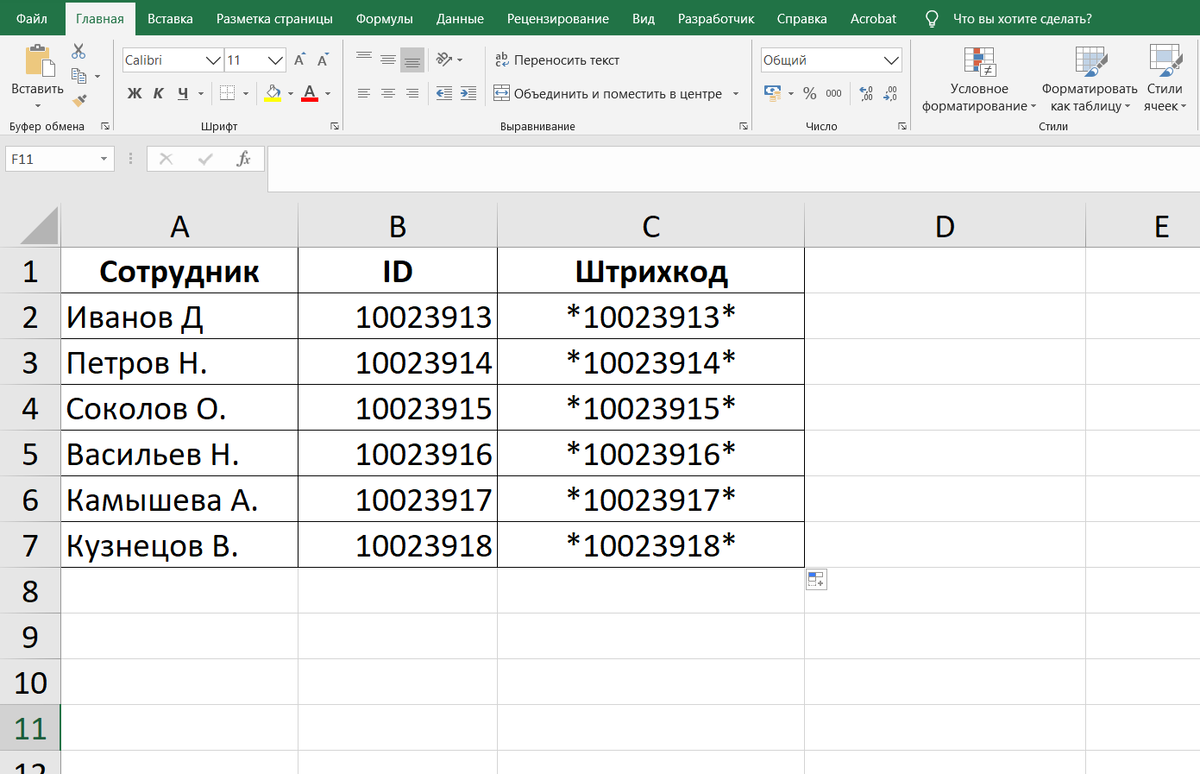Expand the Вставить paste options arrow
Image resolution: width=1200 pixels, height=774 pixels.
pos(37,105)
